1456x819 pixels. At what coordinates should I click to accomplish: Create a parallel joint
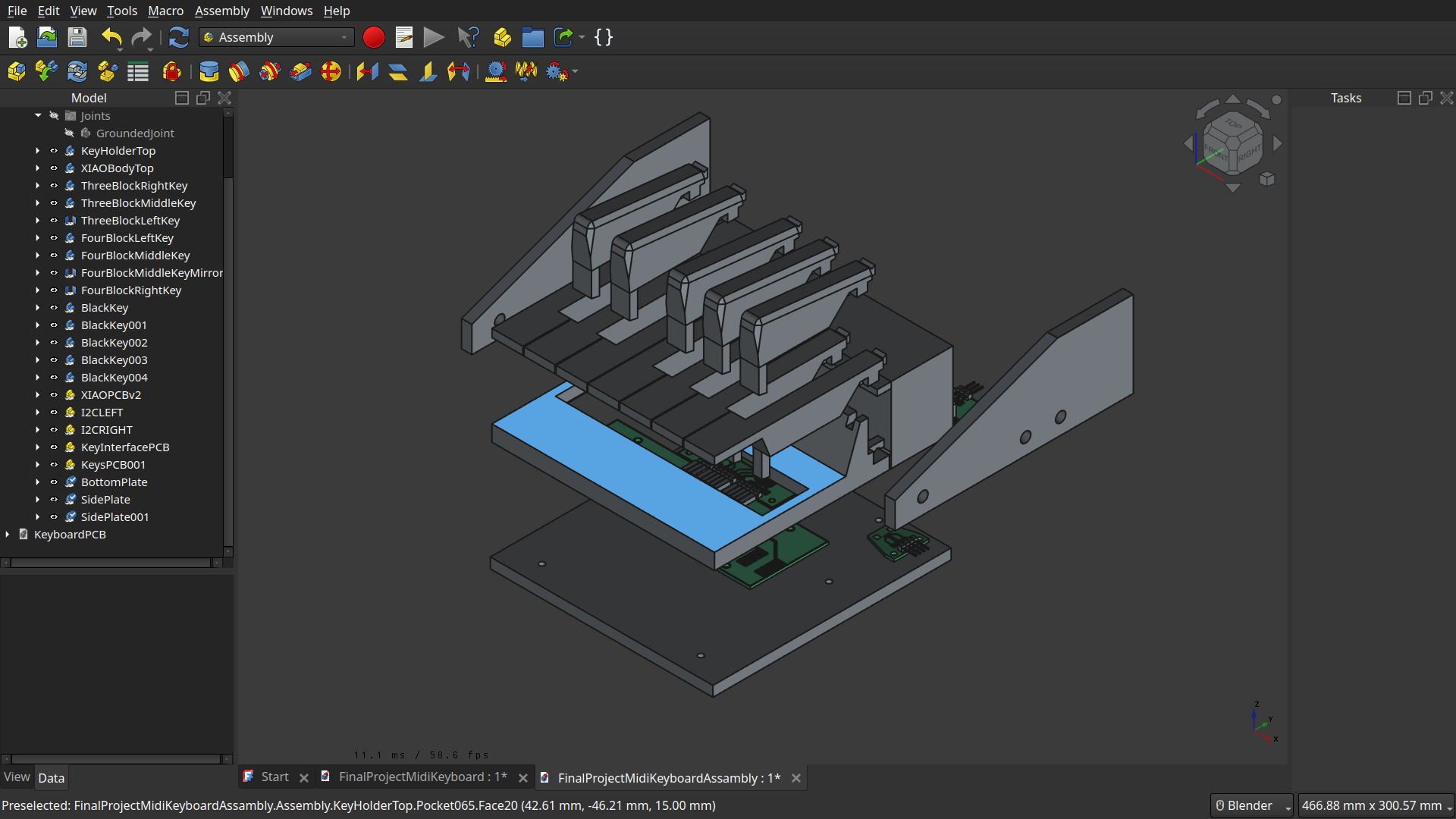398,72
